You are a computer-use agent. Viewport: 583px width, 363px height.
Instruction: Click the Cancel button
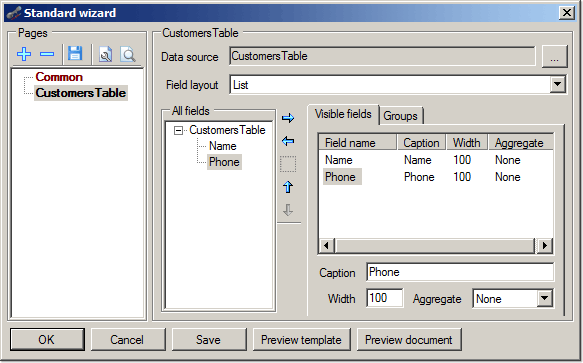coord(127,340)
